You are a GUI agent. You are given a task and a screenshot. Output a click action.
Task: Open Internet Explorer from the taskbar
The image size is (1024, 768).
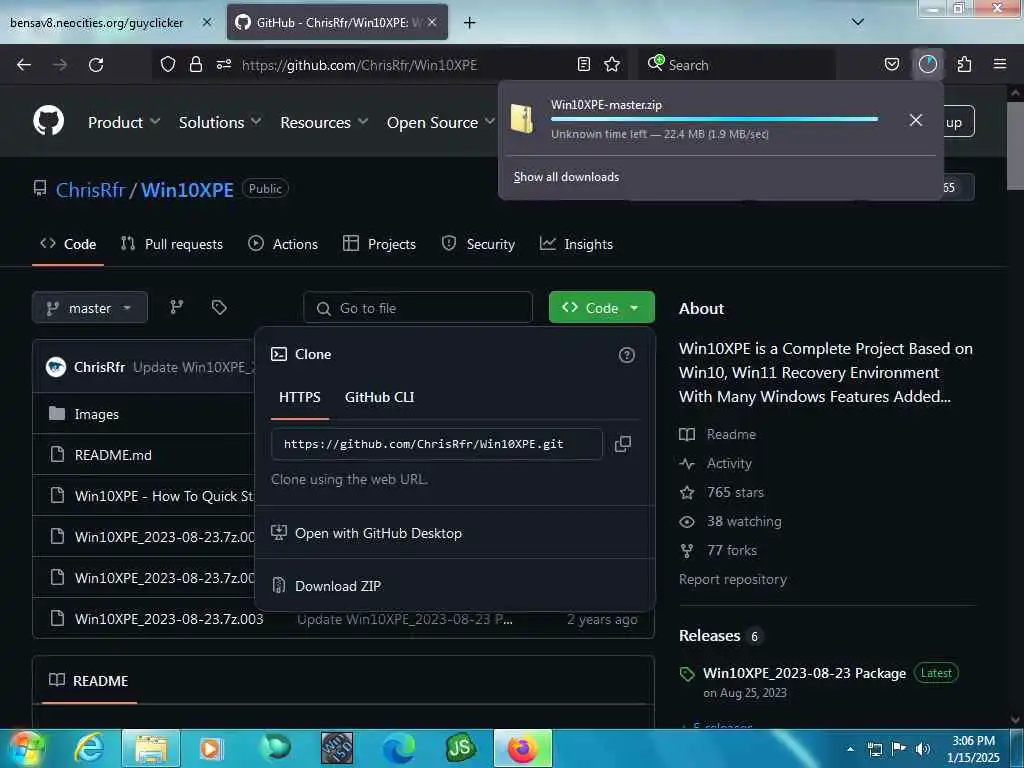pos(89,748)
